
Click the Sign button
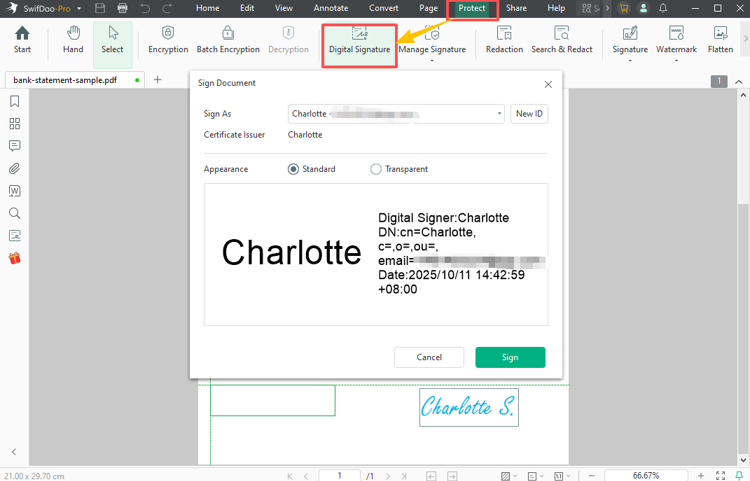click(x=510, y=357)
